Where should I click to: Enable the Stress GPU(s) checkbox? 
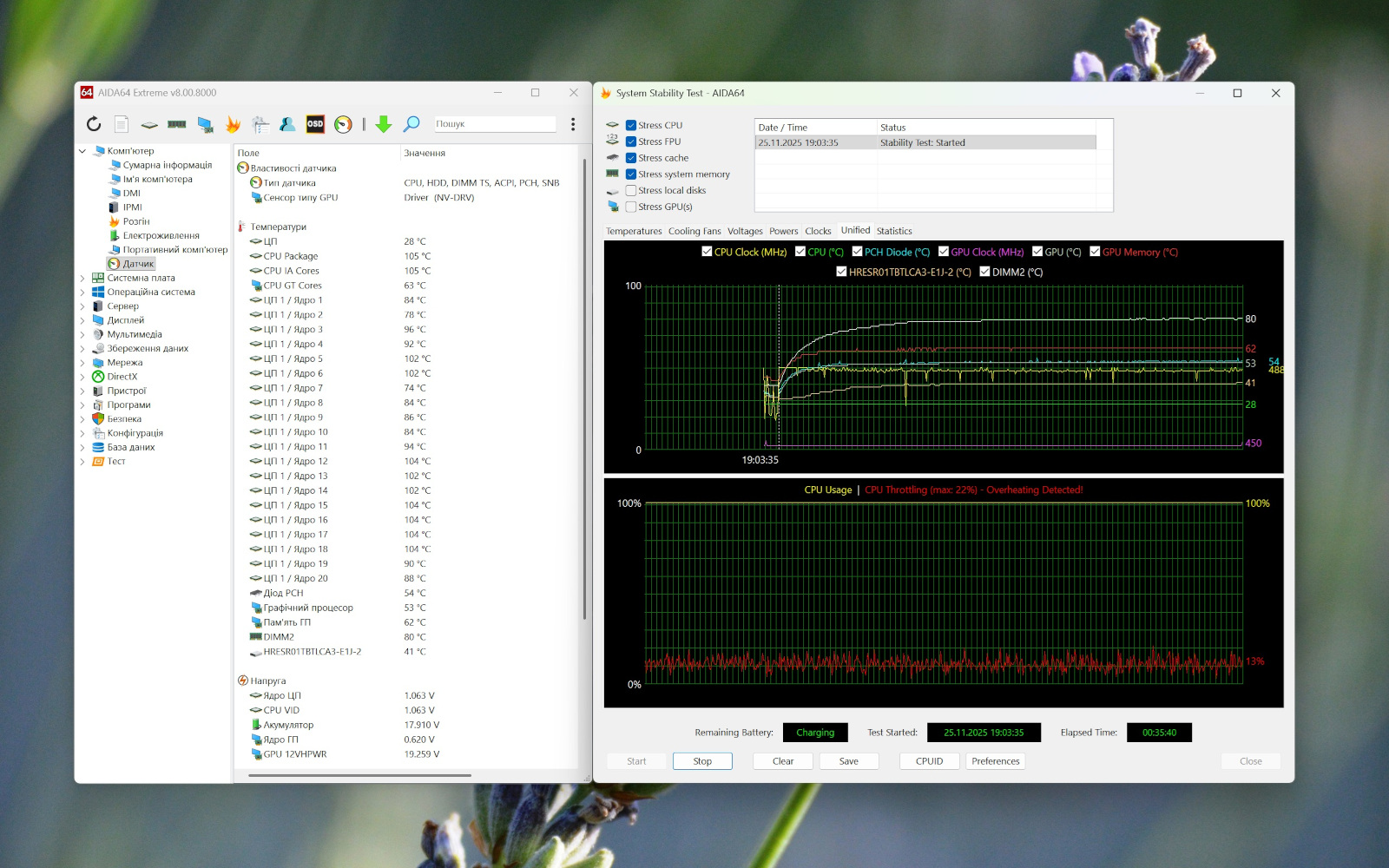click(631, 207)
